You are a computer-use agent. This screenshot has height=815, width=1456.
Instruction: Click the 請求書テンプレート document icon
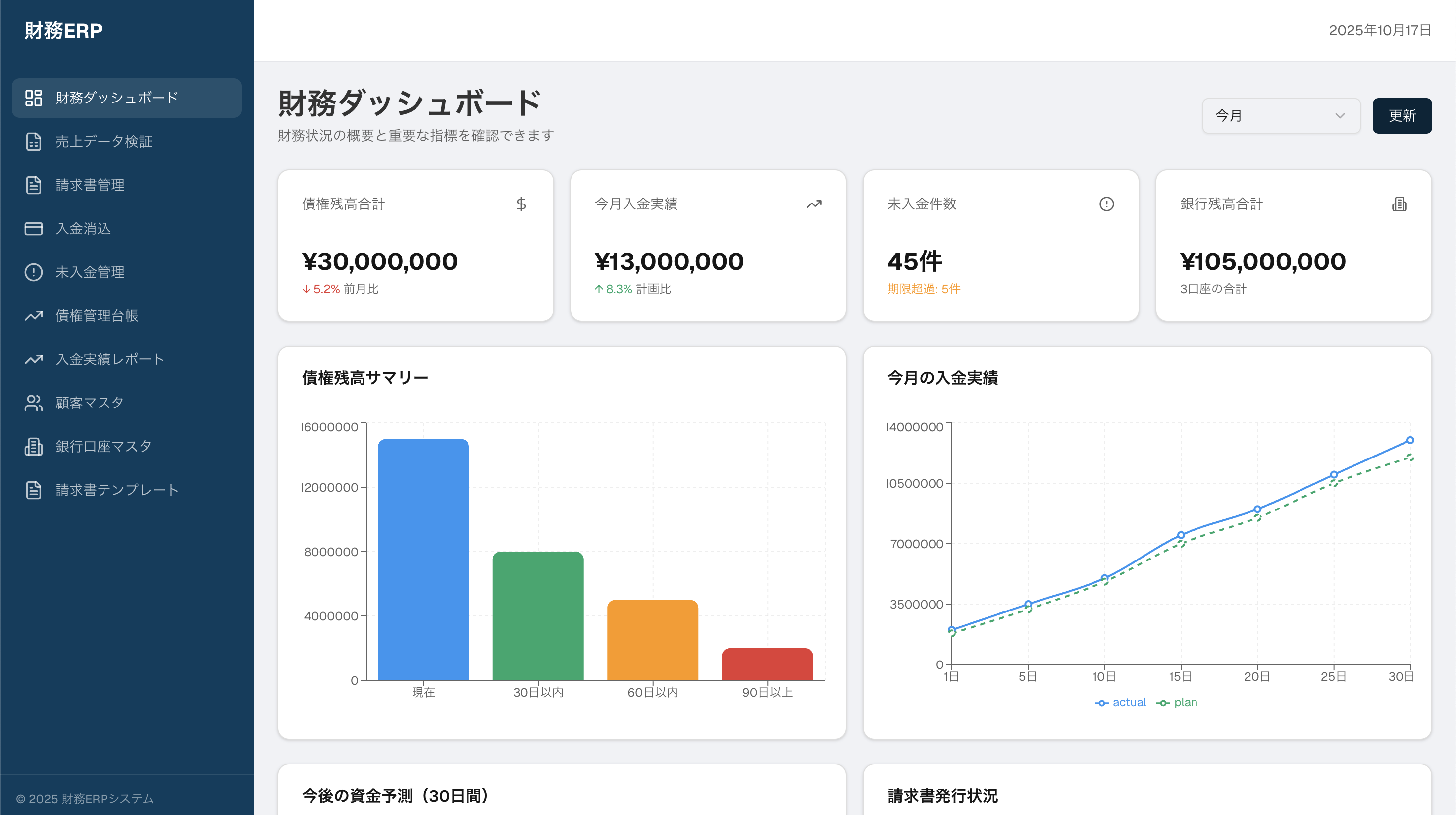[33, 490]
